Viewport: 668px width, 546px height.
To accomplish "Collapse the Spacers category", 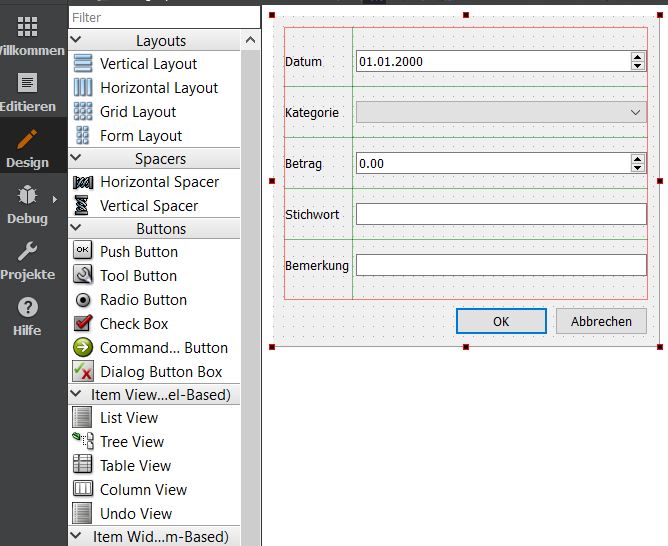I will [76, 159].
